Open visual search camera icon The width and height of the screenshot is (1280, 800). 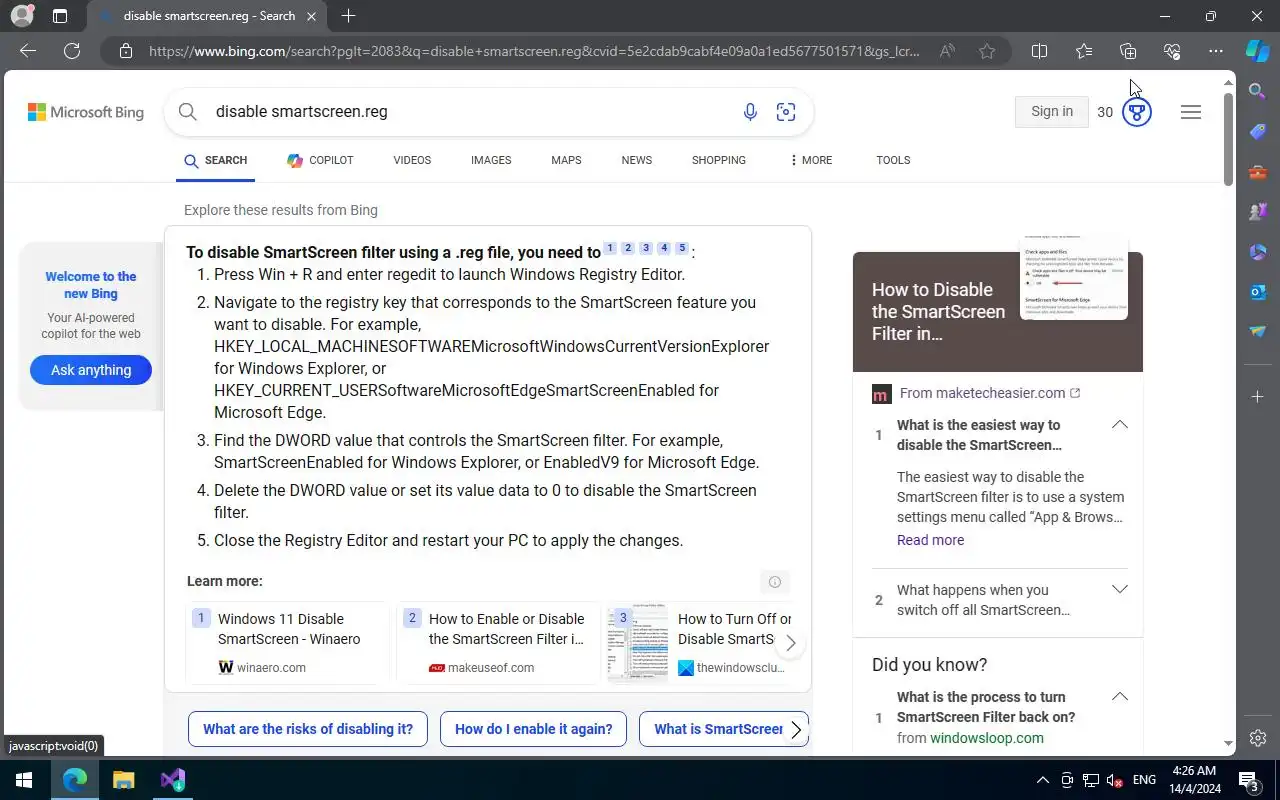(786, 112)
